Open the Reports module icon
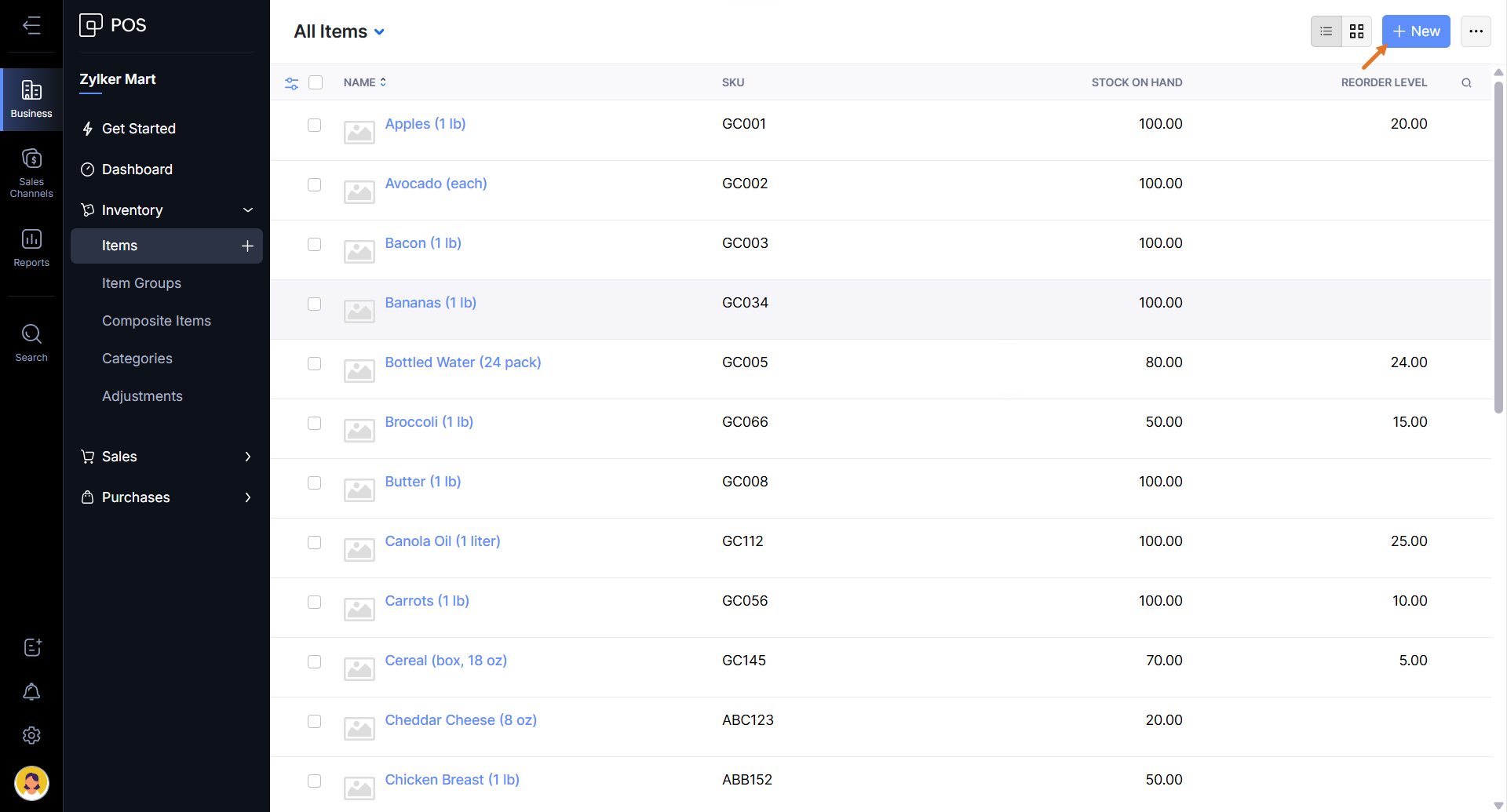Image resolution: width=1507 pixels, height=812 pixels. (x=31, y=246)
